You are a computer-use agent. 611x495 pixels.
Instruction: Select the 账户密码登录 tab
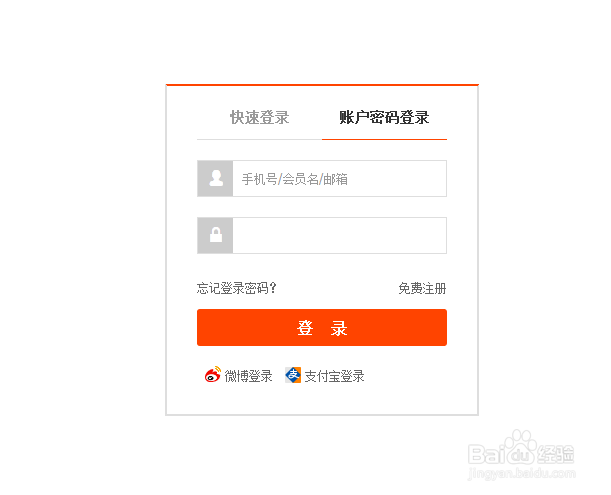tap(384, 117)
